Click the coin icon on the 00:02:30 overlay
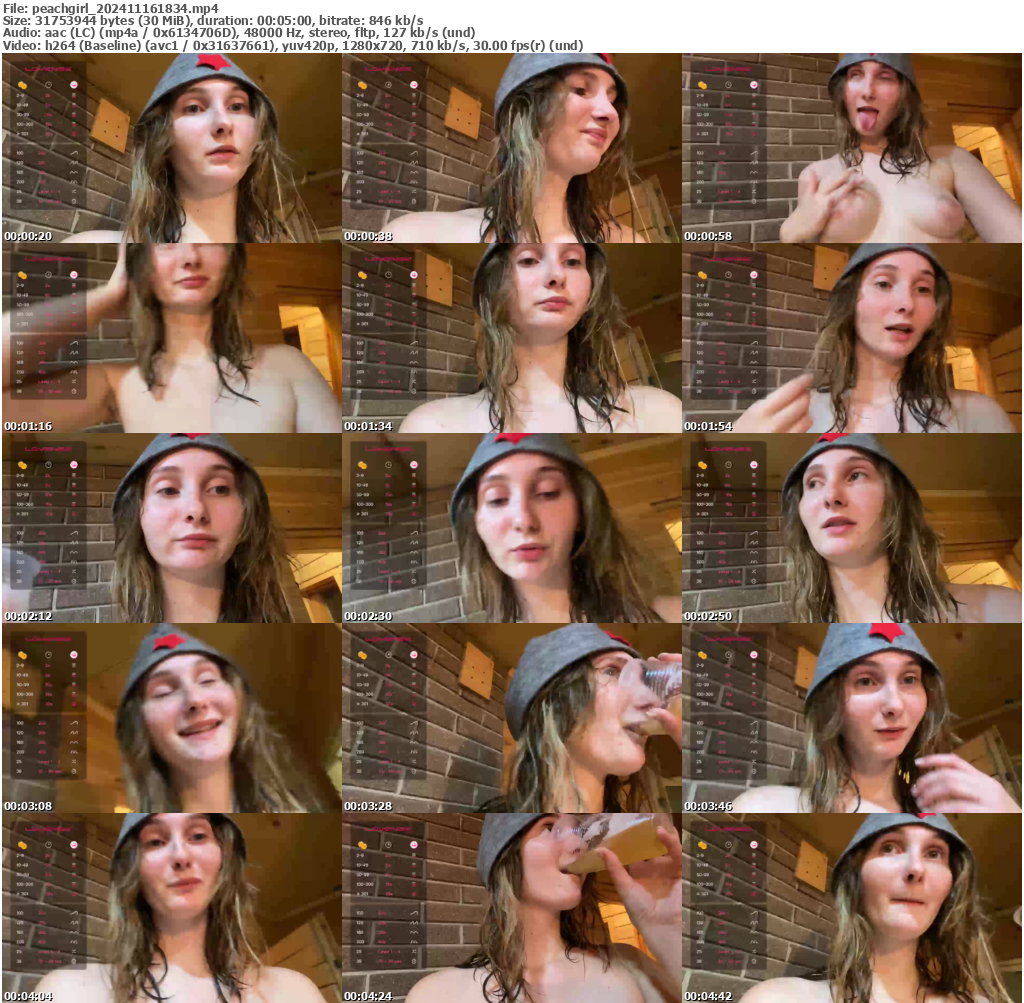The height and width of the screenshot is (1003, 1024). pyautogui.click(x=363, y=465)
